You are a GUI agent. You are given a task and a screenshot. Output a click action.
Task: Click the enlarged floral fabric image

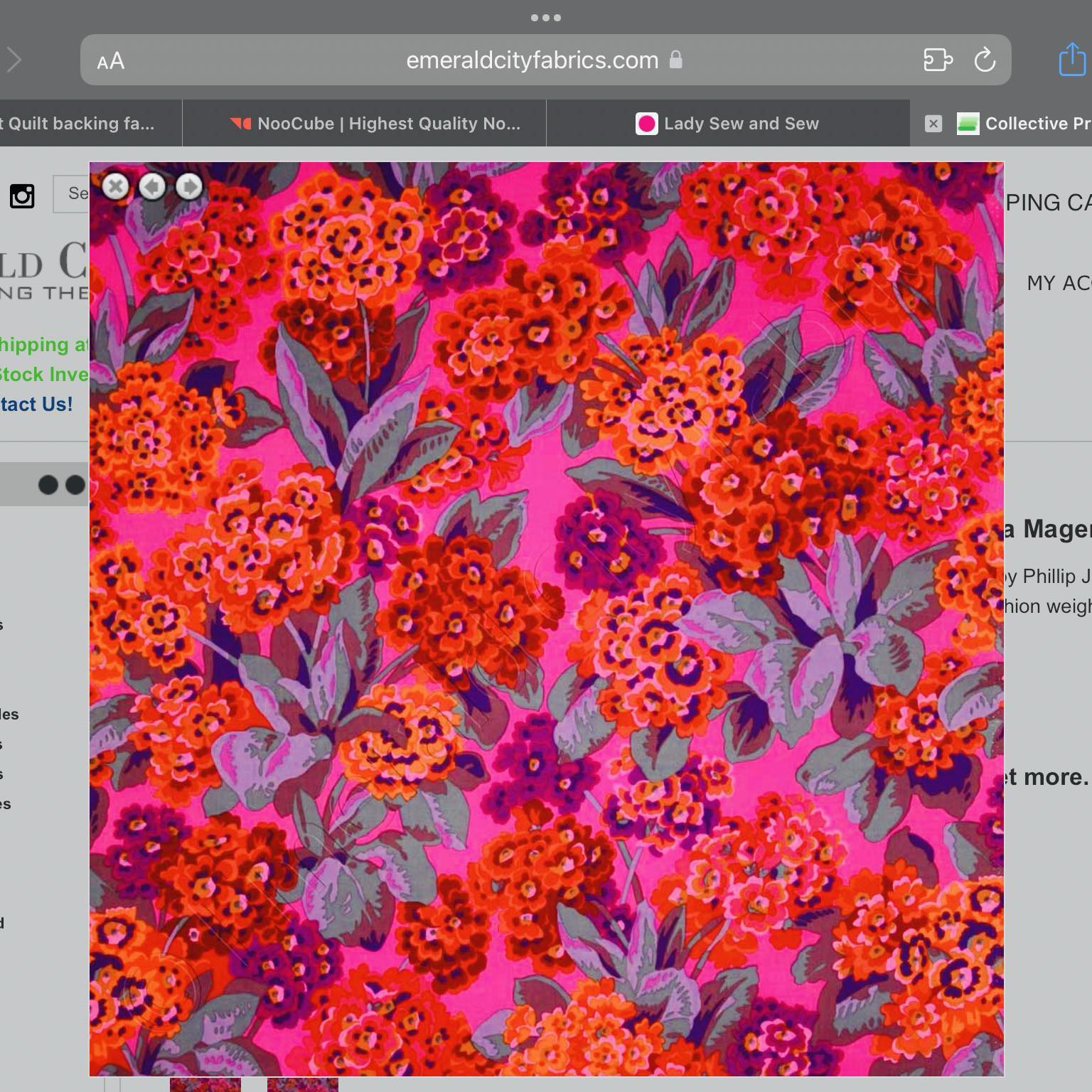click(x=546, y=619)
